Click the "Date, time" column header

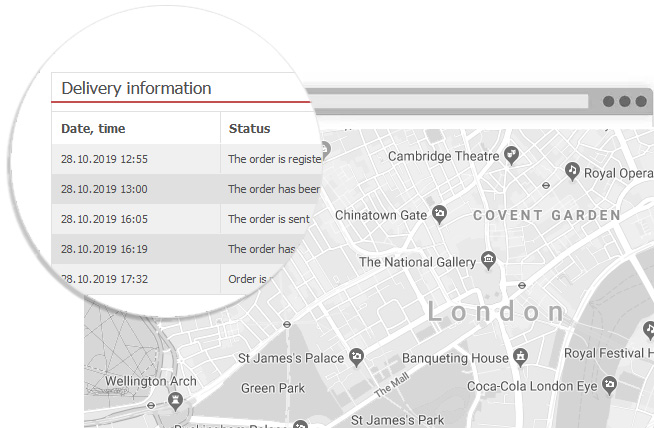tap(93, 129)
